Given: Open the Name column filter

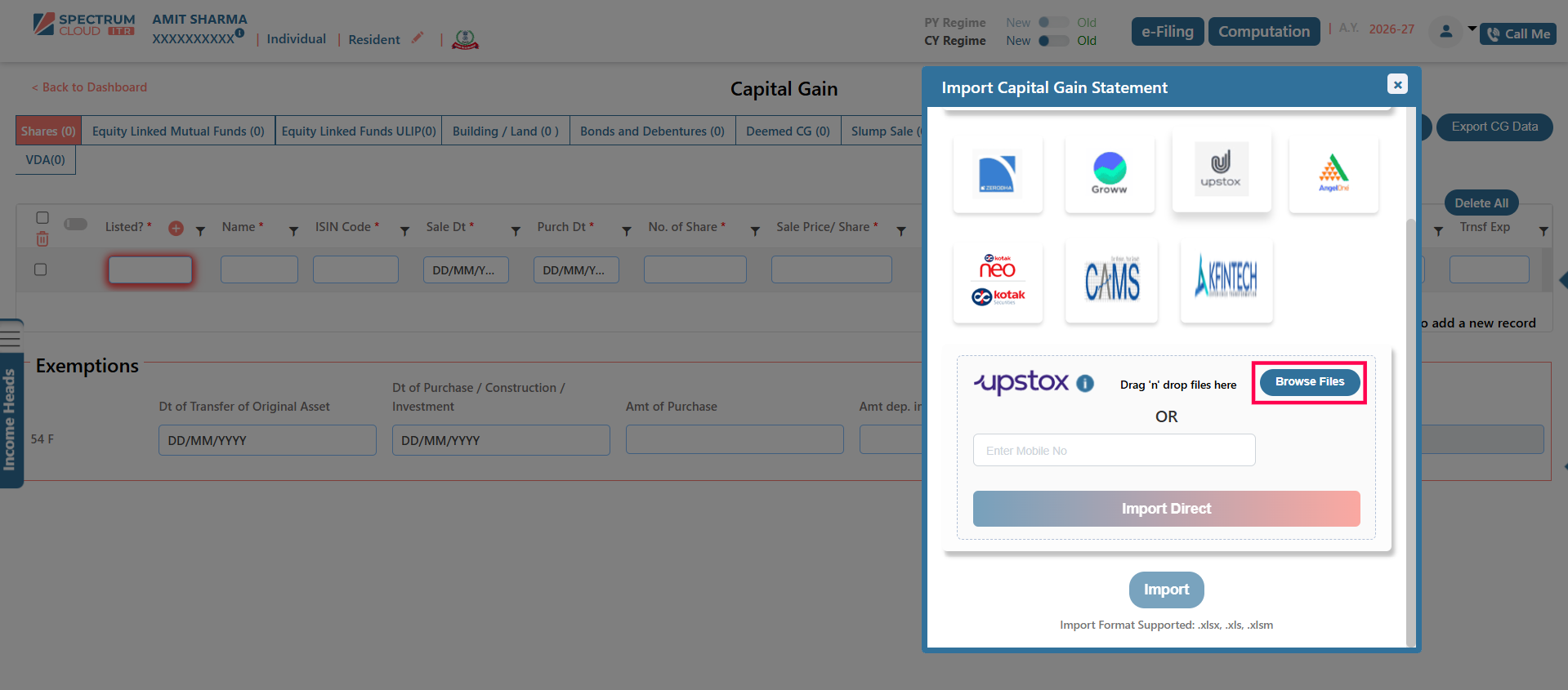Looking at the screenshot, I should [x=293, y=232].
